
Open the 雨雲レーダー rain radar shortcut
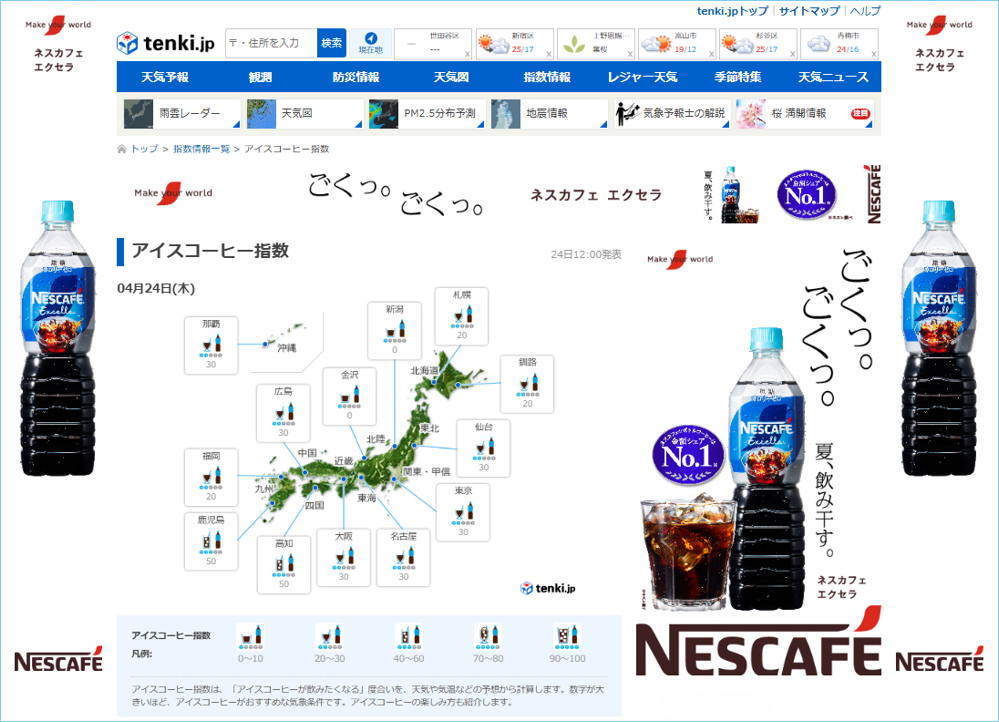182,113
